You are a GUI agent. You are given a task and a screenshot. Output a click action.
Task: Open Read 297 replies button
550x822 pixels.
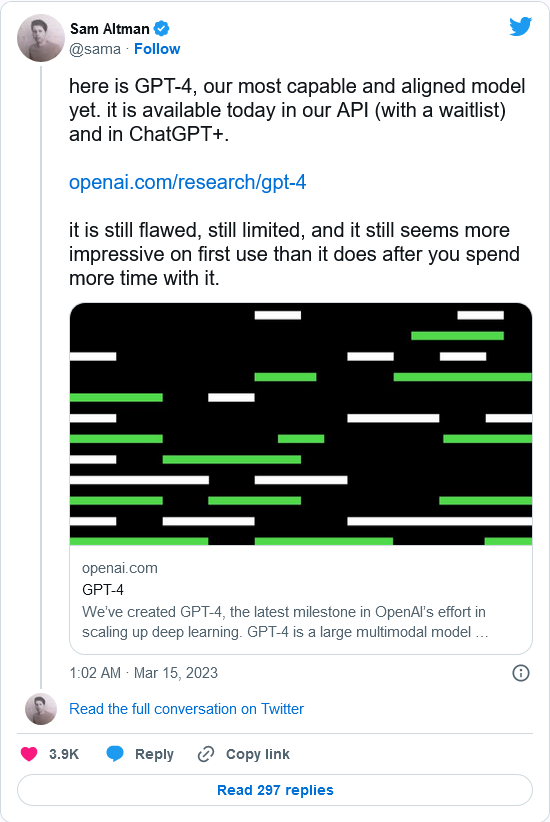click(x=275, y=790)
